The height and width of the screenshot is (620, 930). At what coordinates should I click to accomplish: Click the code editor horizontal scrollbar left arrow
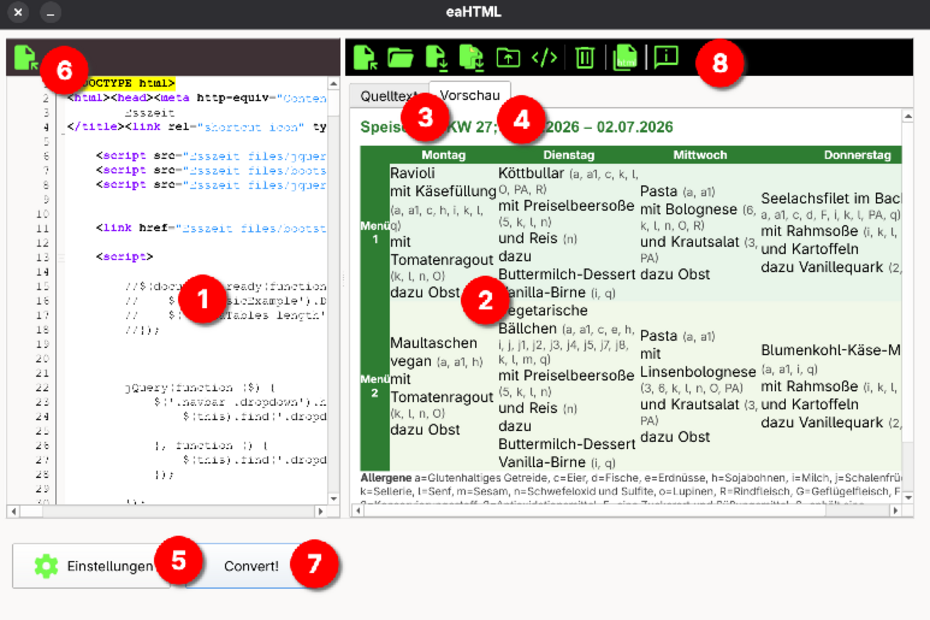pyautogui.click(x=14, y=511)
